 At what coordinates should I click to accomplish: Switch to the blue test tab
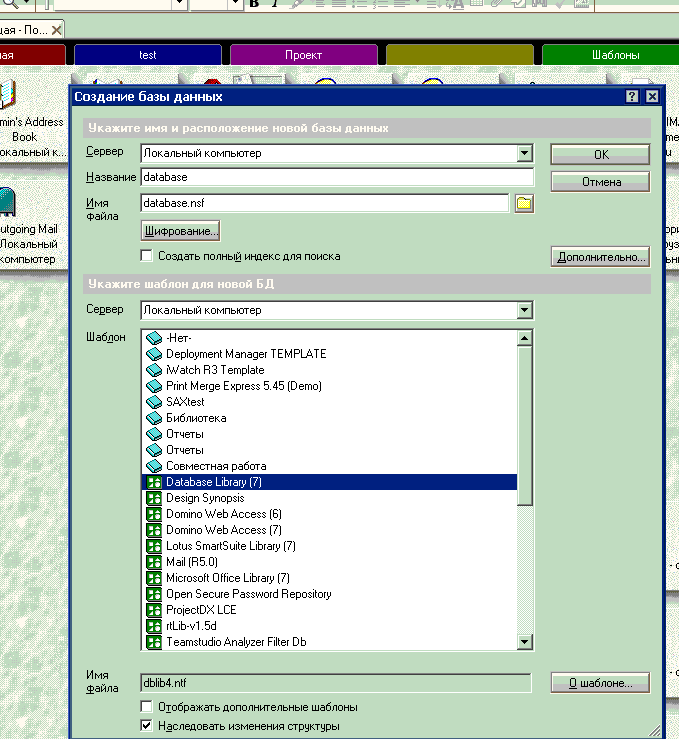[x=147, y=55]
